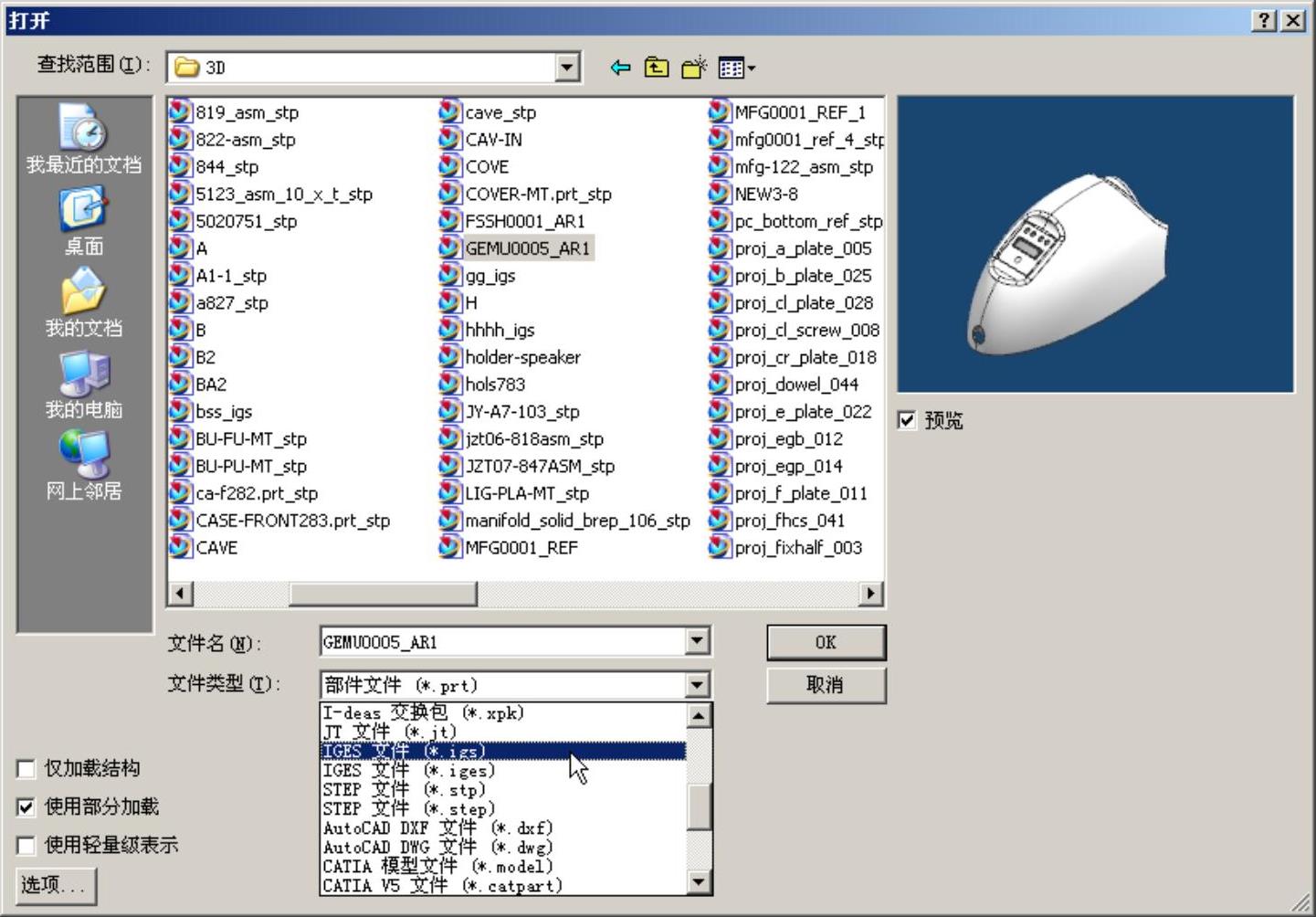
Task: Open 网上邻居 in sidebar
Action: point(84,466)
